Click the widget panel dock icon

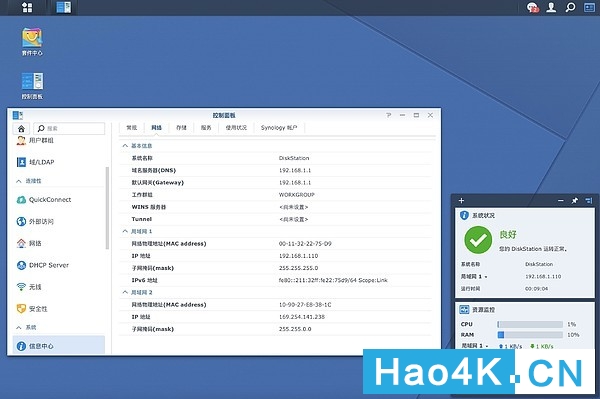click(x=589, y=200)
